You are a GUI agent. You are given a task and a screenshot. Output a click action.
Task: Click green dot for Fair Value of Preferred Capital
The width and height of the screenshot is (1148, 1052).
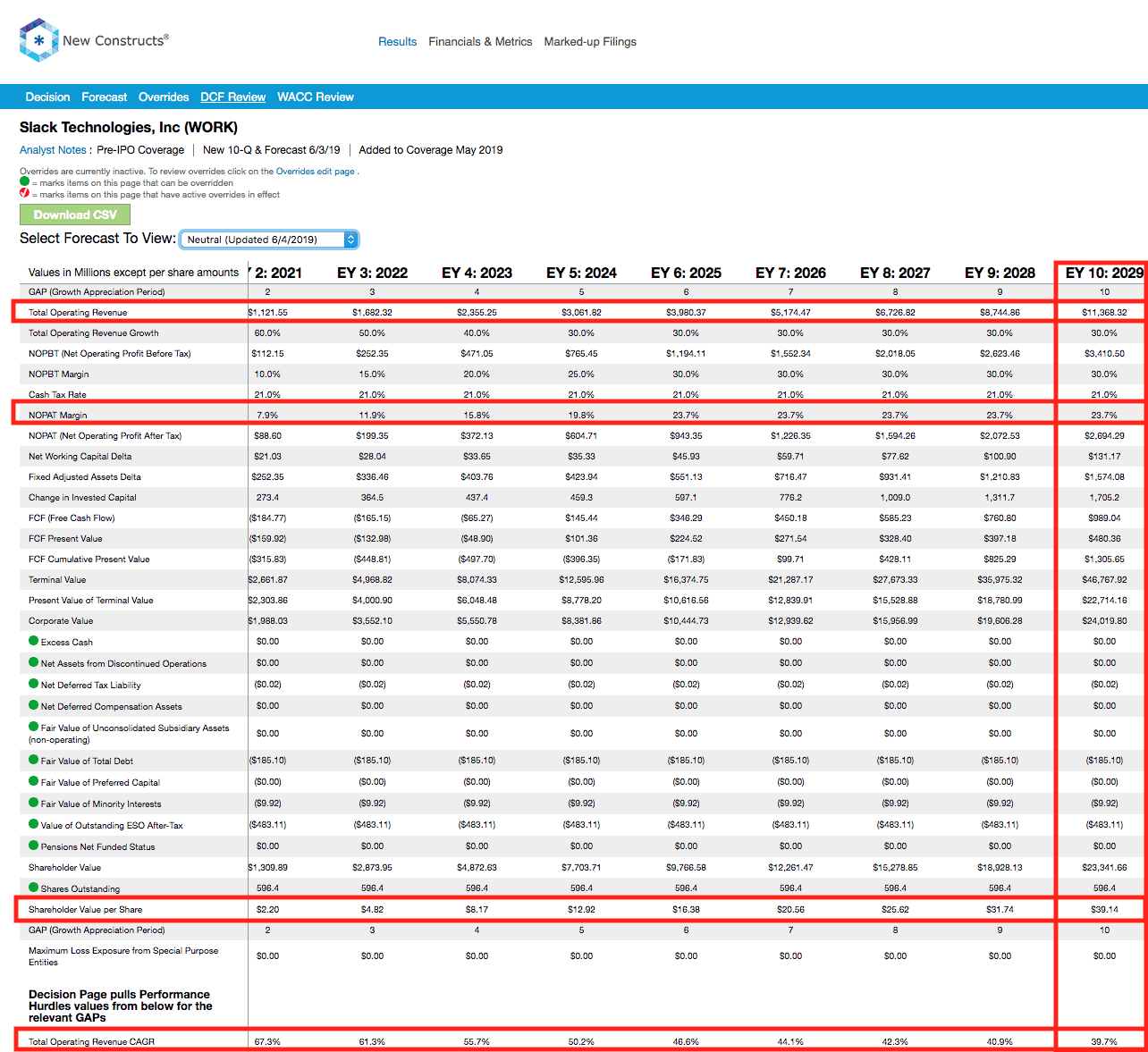[x=34, y=781]
